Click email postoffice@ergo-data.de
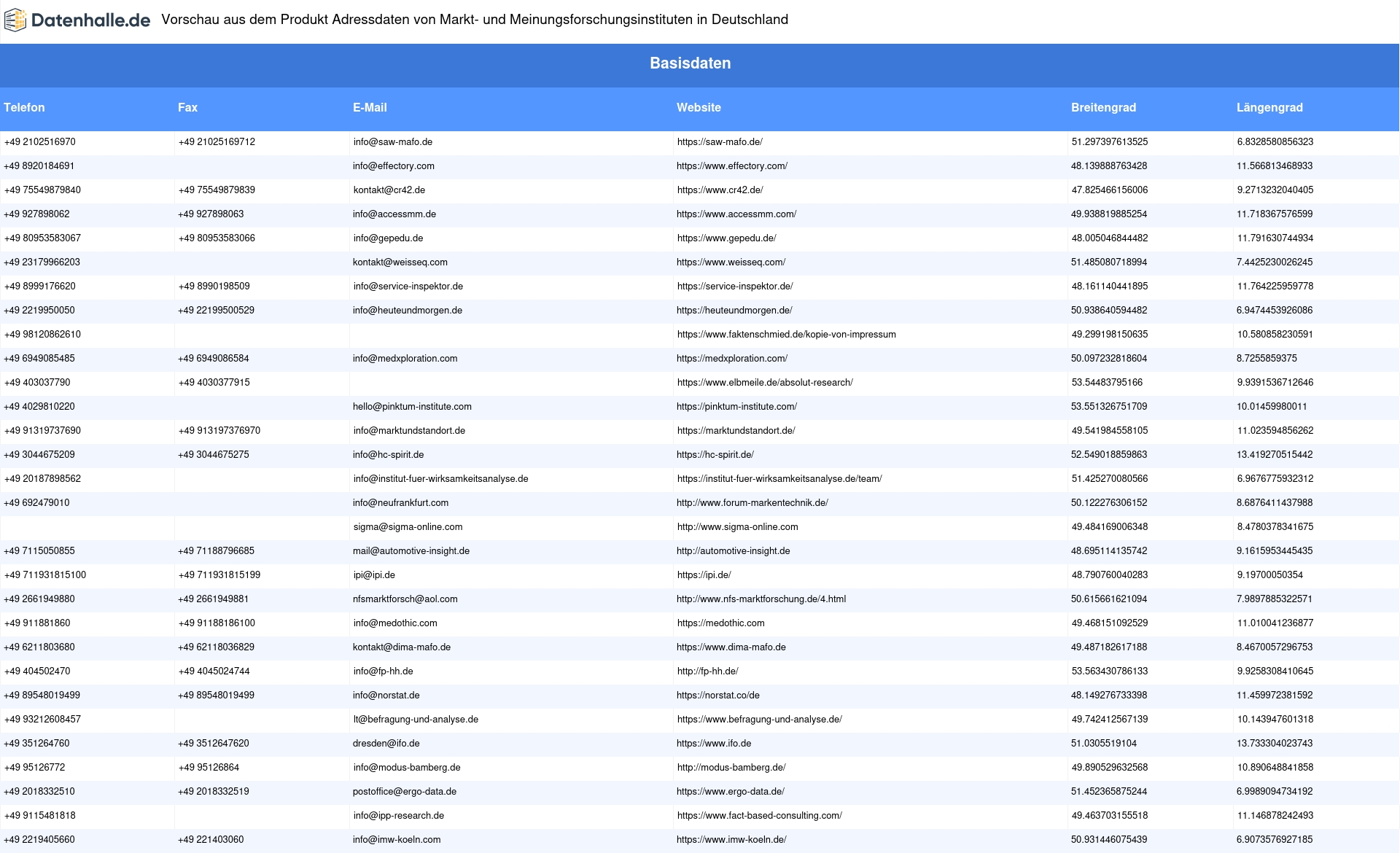Viewport: 1400px width, 853px height. click(405, 792)
